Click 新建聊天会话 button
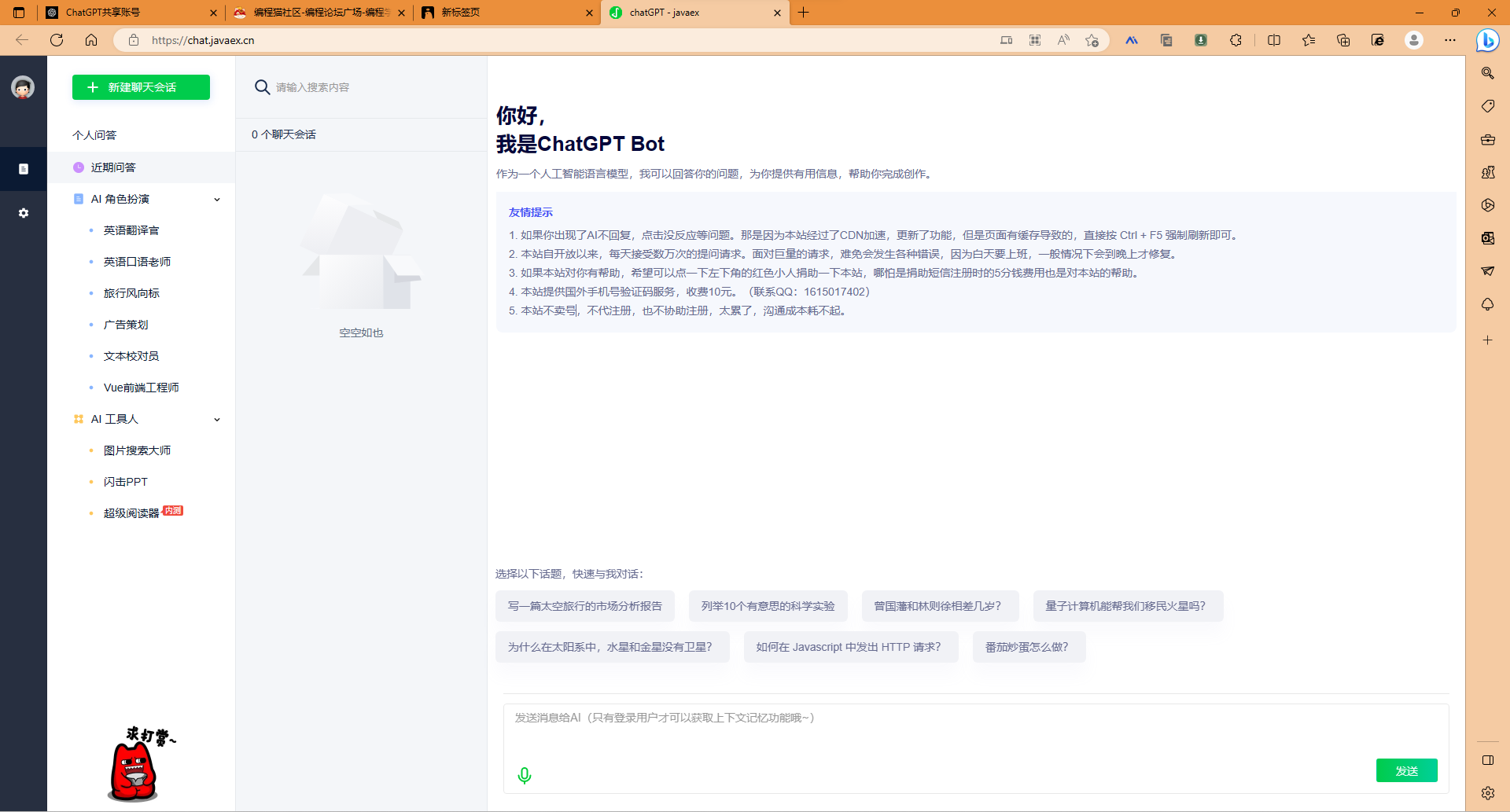 141,87
